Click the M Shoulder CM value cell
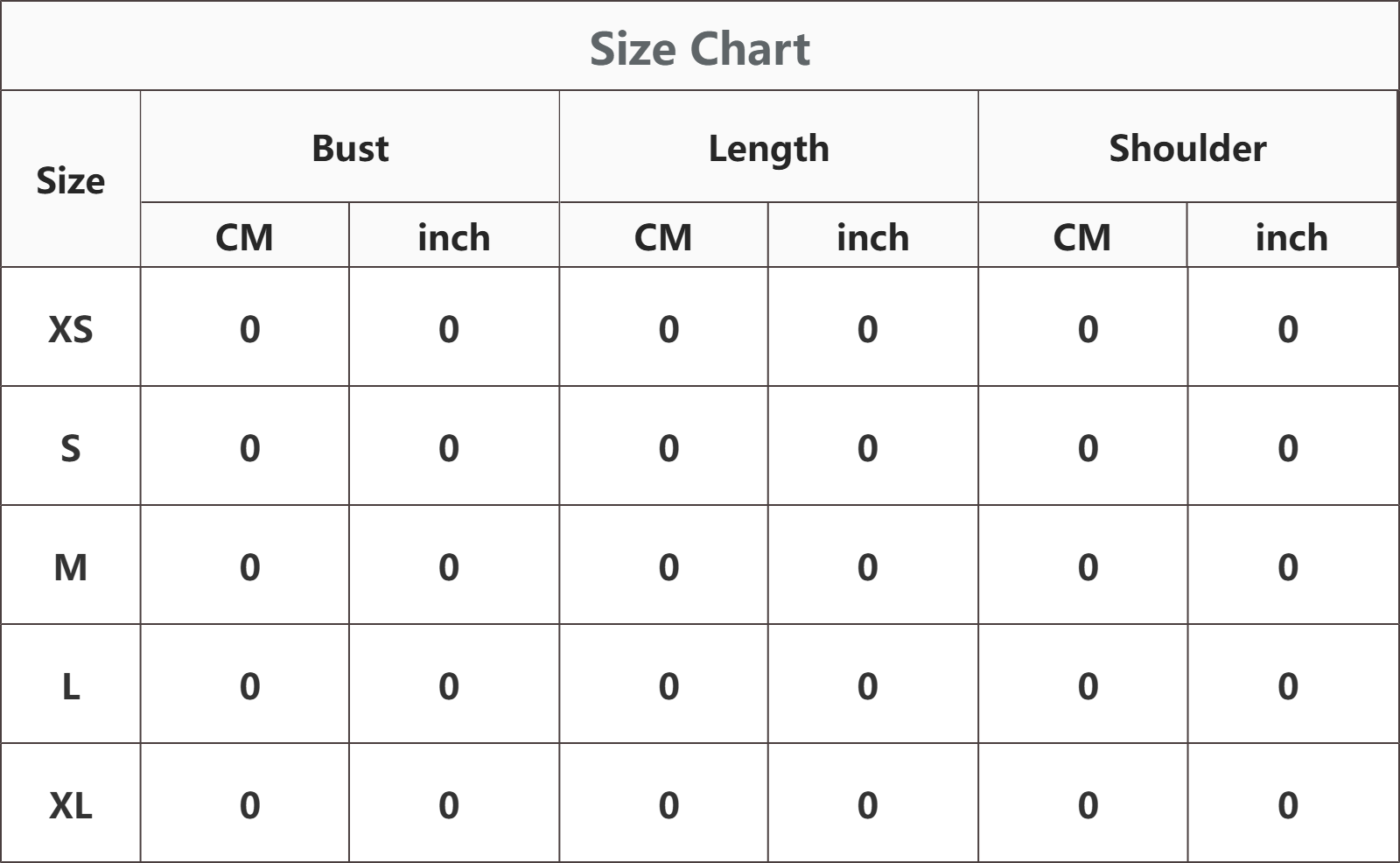Screen dimensions: 1400x863 pos(1082,565)
